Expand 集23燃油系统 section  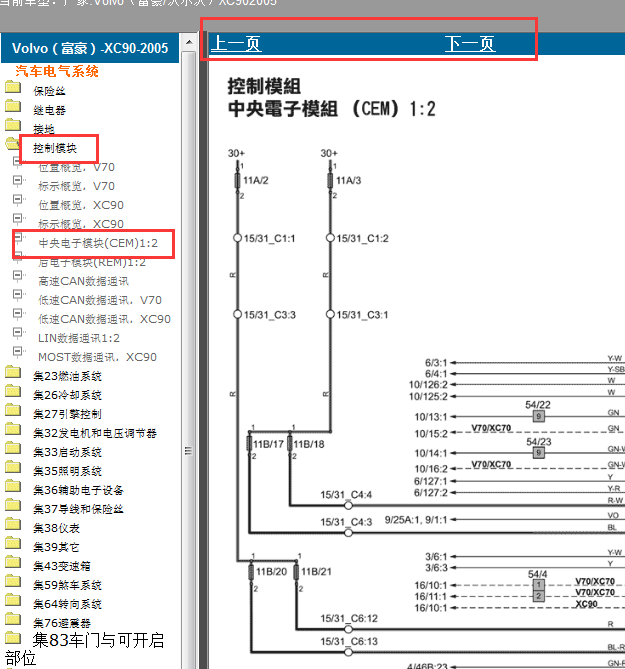pos(67,376)
